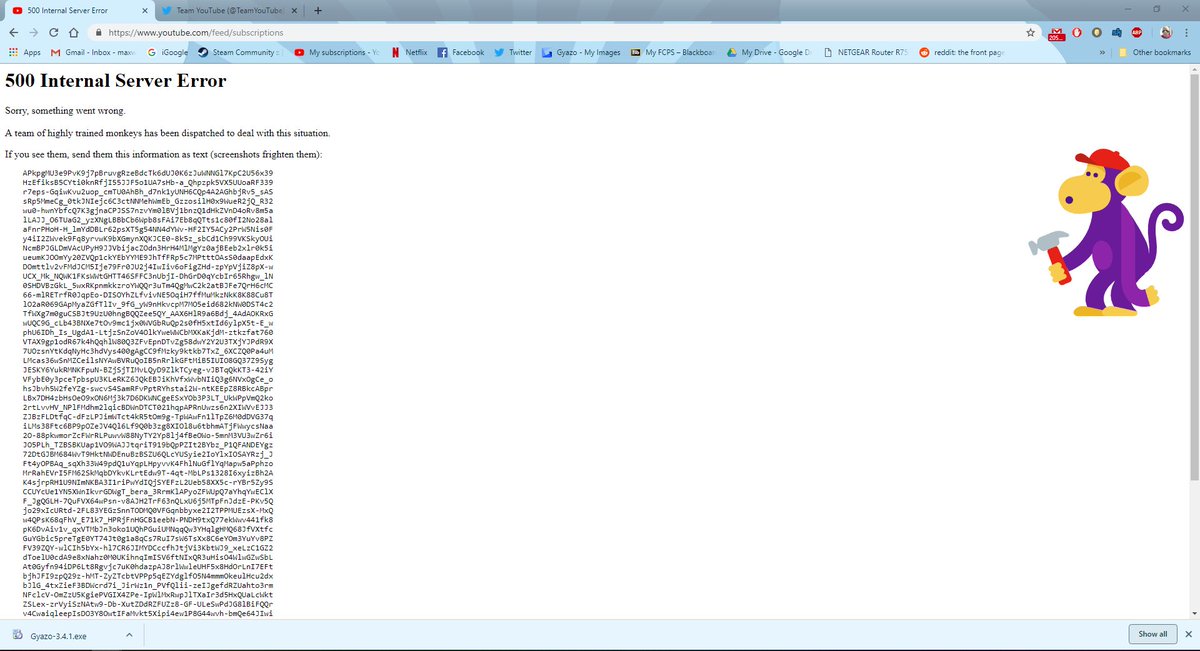The image size is (1200, 651).
Task: Close the downloads bar
Action: pos(1188,634)
